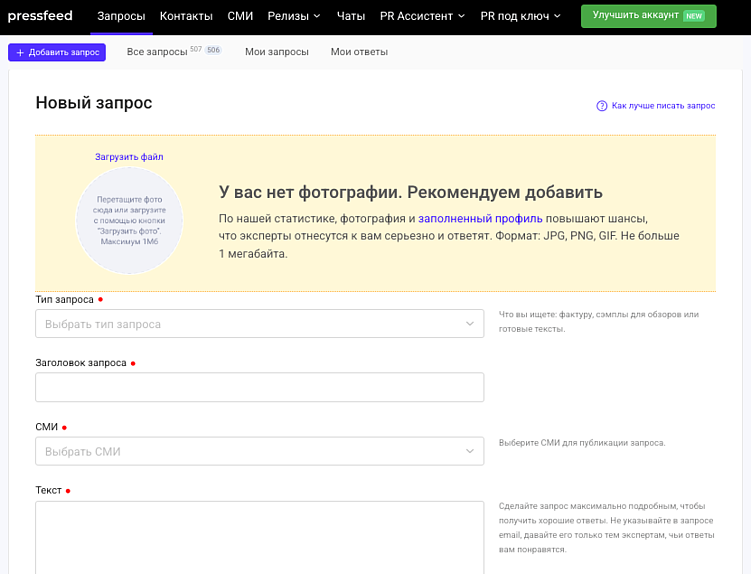Expand PR Ассистент menu
This screenshot has width=751, height=574.
422,16
